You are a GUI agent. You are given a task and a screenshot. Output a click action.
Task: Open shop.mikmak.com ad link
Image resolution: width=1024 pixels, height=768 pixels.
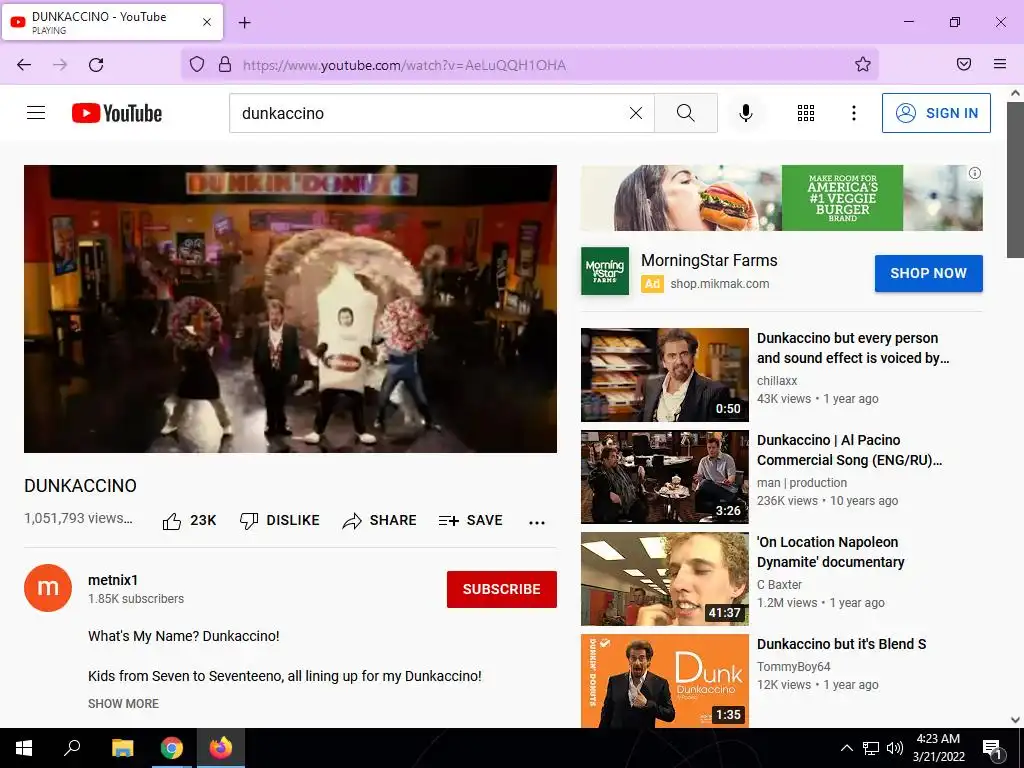click(720, 283)
